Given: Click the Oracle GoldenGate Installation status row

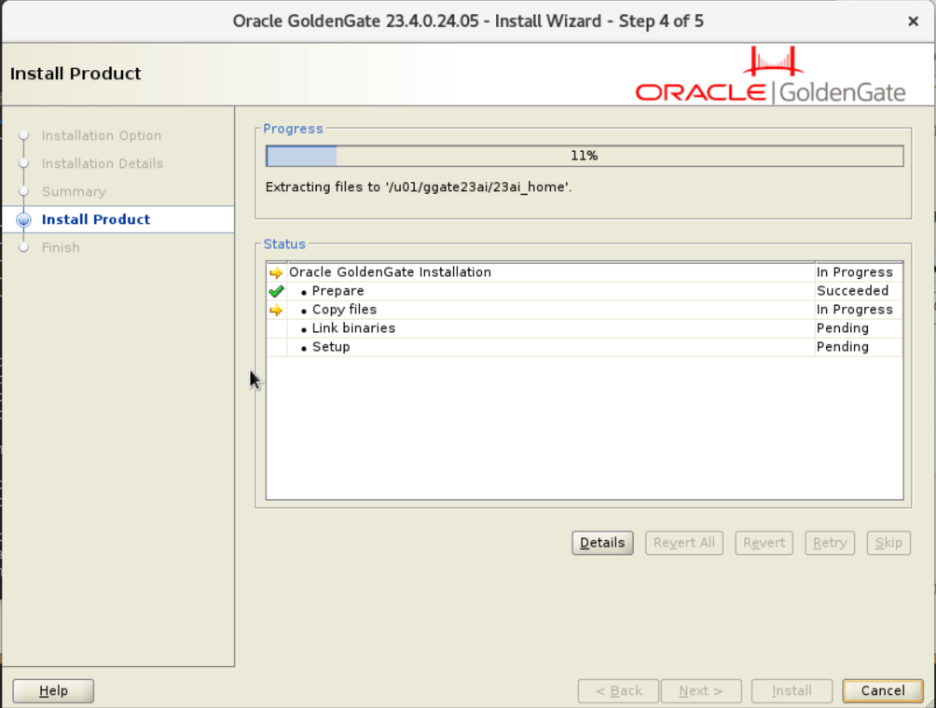Looking at the screenshot, I should pyautogui.click(x=584, y=272).
